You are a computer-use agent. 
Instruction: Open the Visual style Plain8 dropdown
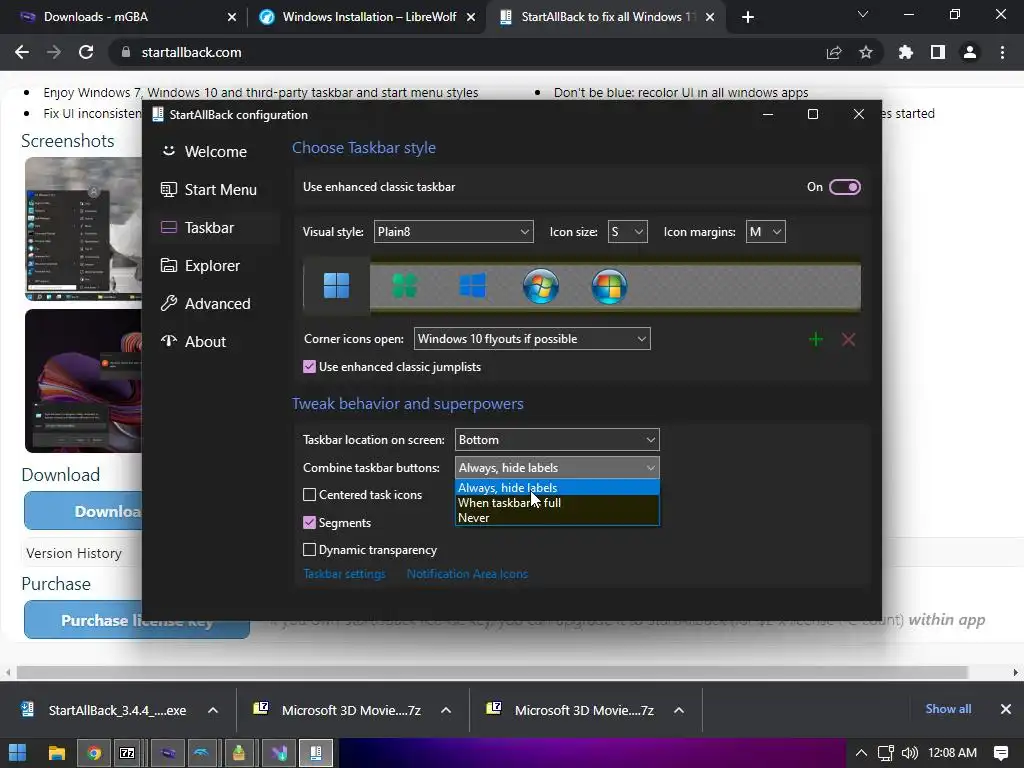point(453,232)
